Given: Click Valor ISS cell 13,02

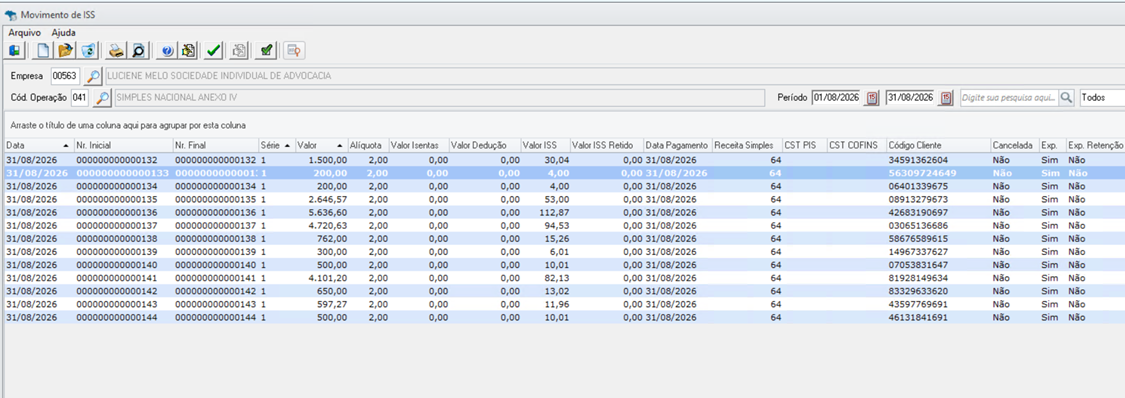Looking at the screenshot, I should coord(545,290).
